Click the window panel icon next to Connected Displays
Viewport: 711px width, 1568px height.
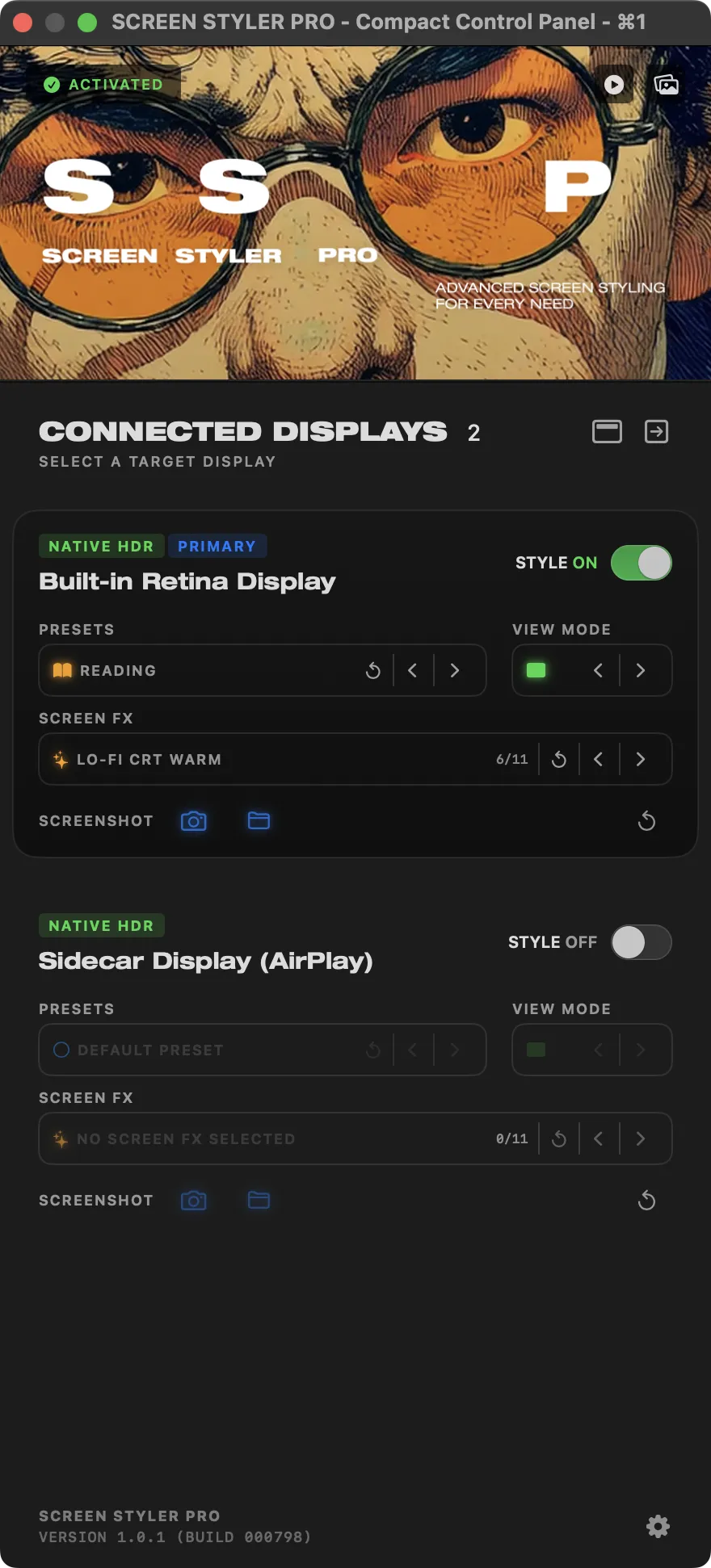(x=607, y=432)
